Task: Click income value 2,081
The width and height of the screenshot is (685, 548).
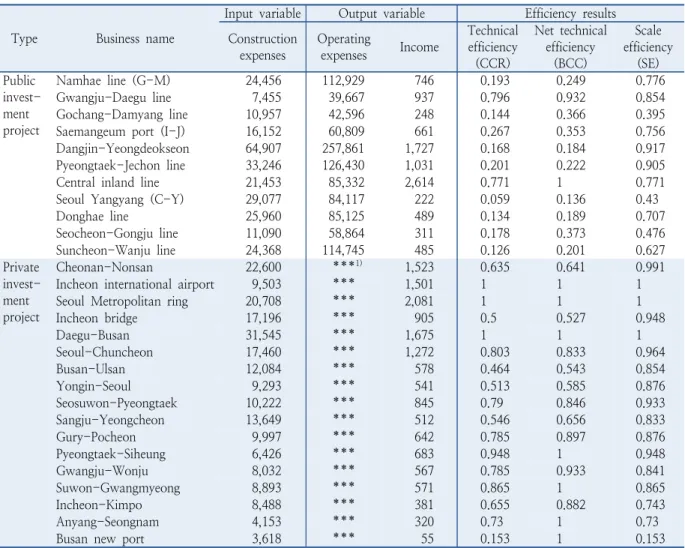Action: pos(419,302)
